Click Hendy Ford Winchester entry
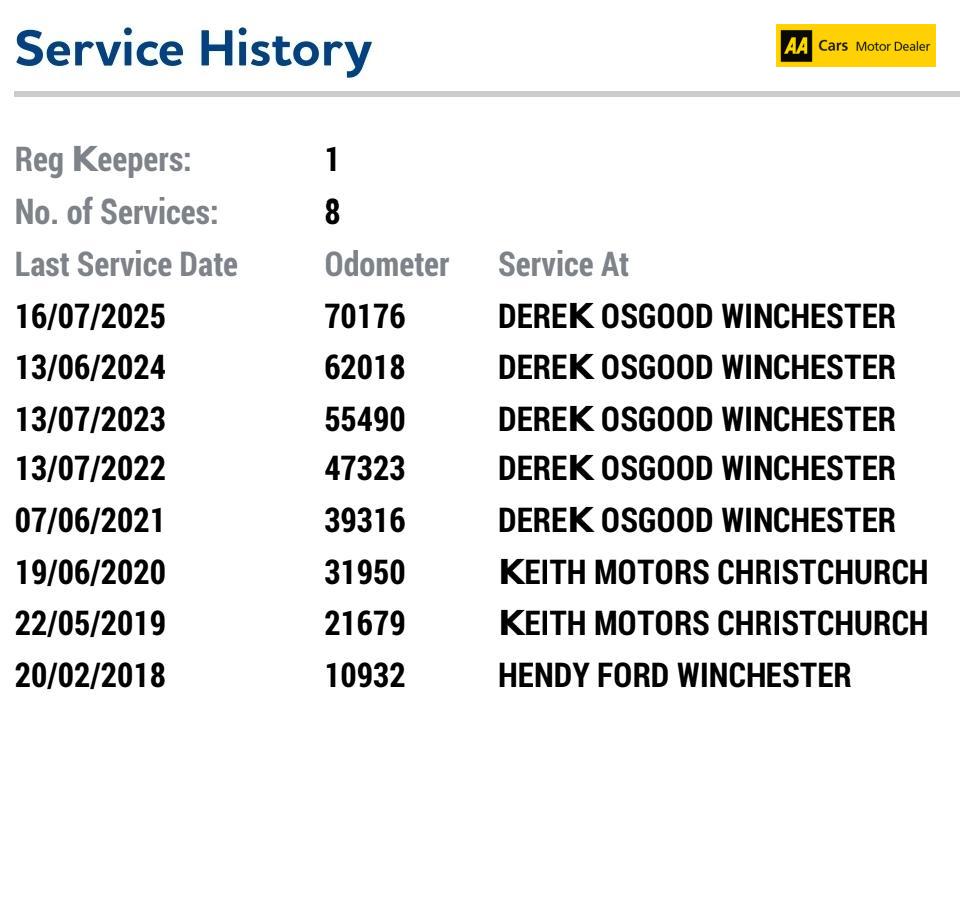This screenshot has width=960, height=903. (x=675, y=675)
